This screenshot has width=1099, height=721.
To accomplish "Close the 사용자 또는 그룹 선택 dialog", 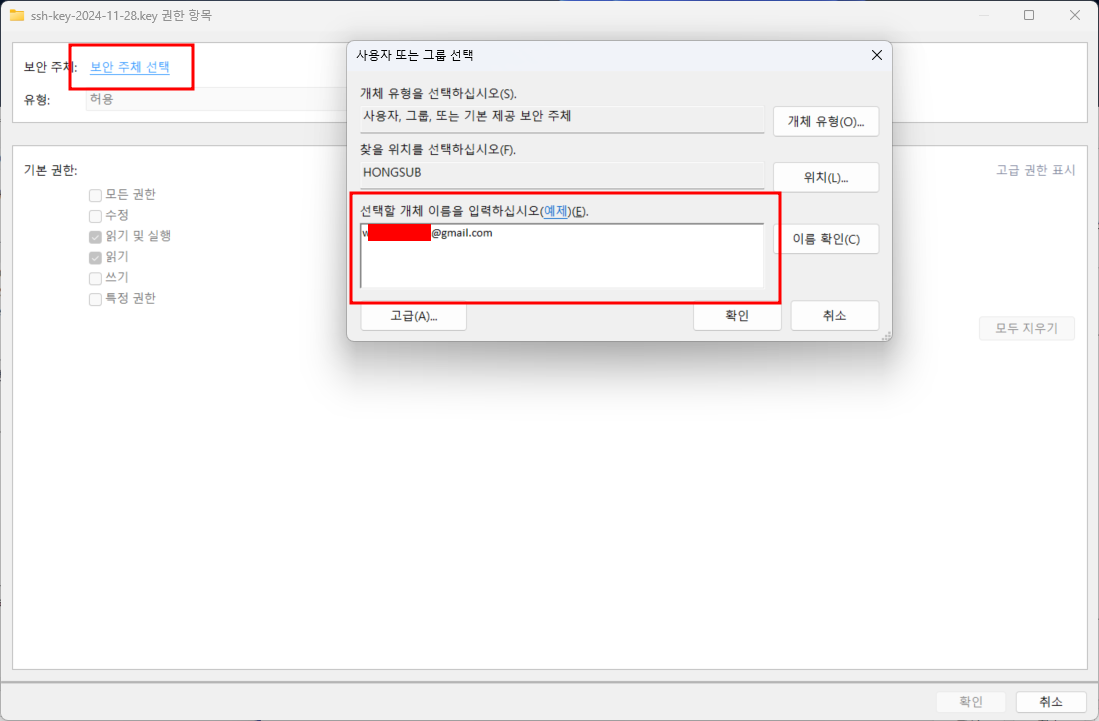I will click(876, 55).
